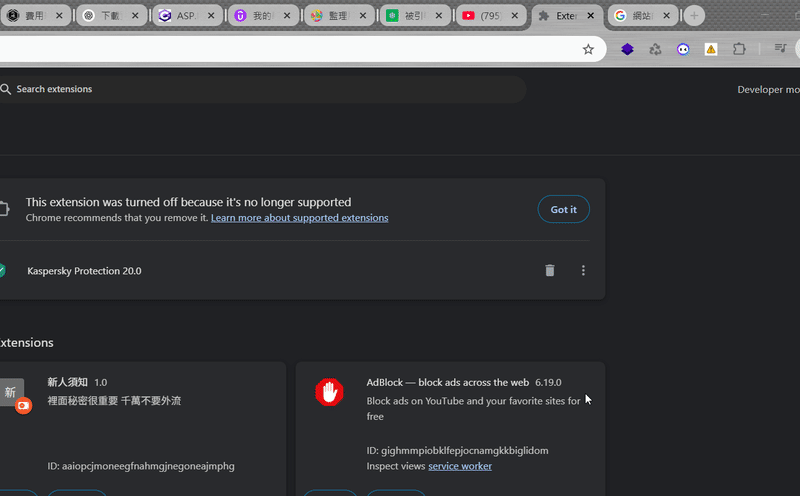Click the AdBlock ID text
Screen dimensions: 800x496
[457, 451]
